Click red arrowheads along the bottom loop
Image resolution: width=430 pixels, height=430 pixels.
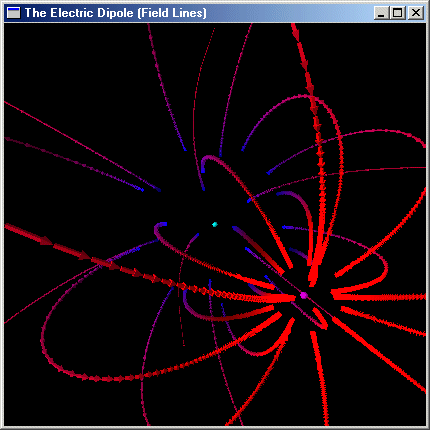click(x=97, y=379)
